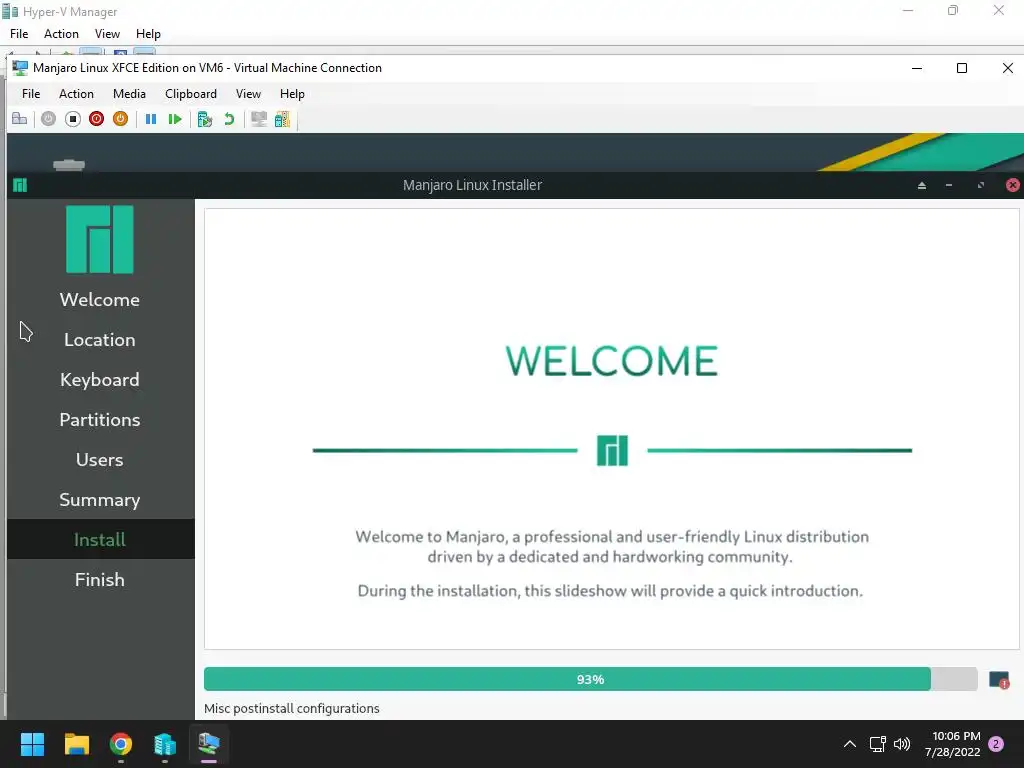Viewport: 1024px width, 768px height.
Task: Open File menu in Virtual Machine Connection
Action: click(x=31, y=94)
